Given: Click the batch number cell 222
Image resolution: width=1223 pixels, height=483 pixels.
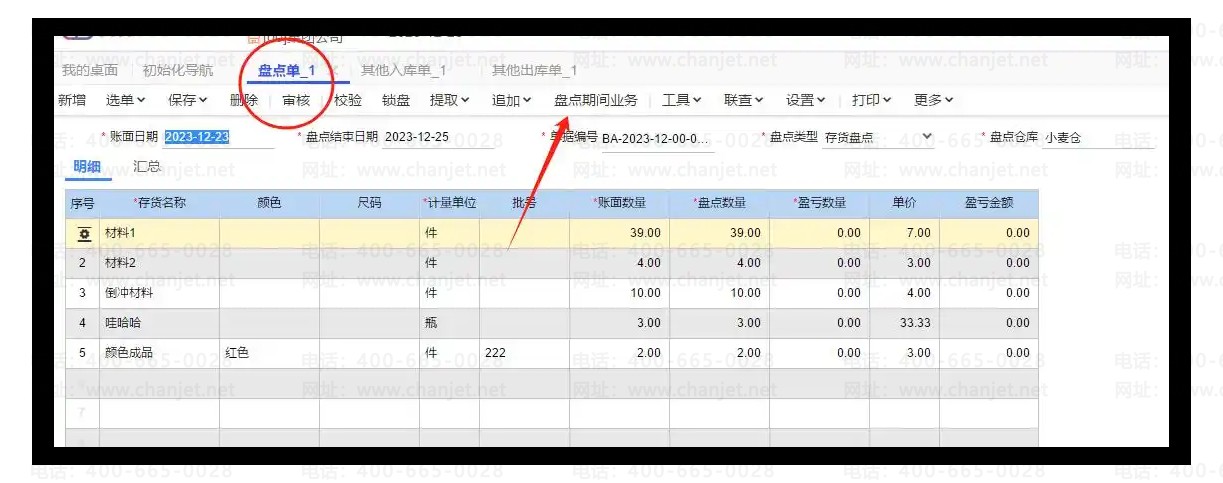Looking at the screenshot, I should (x=524, y=353).
